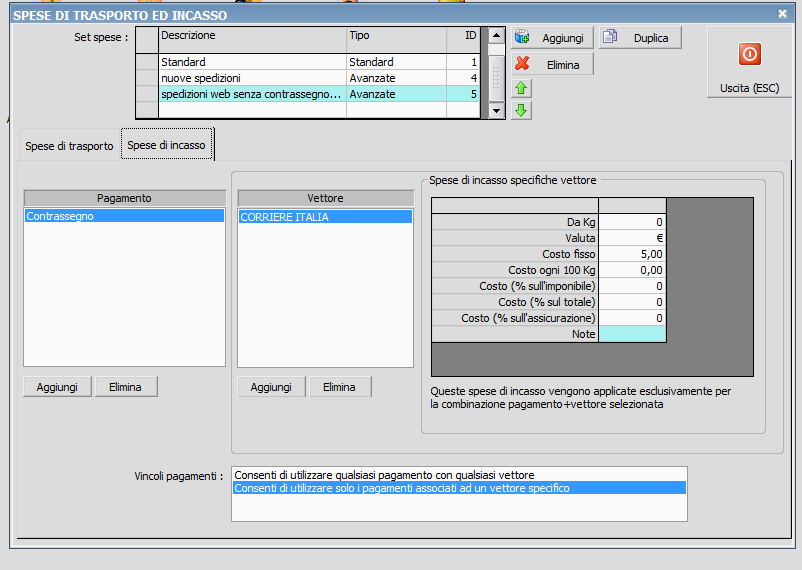Select the nuove spedizioni row
802x570 pixels.
[308, 78]
